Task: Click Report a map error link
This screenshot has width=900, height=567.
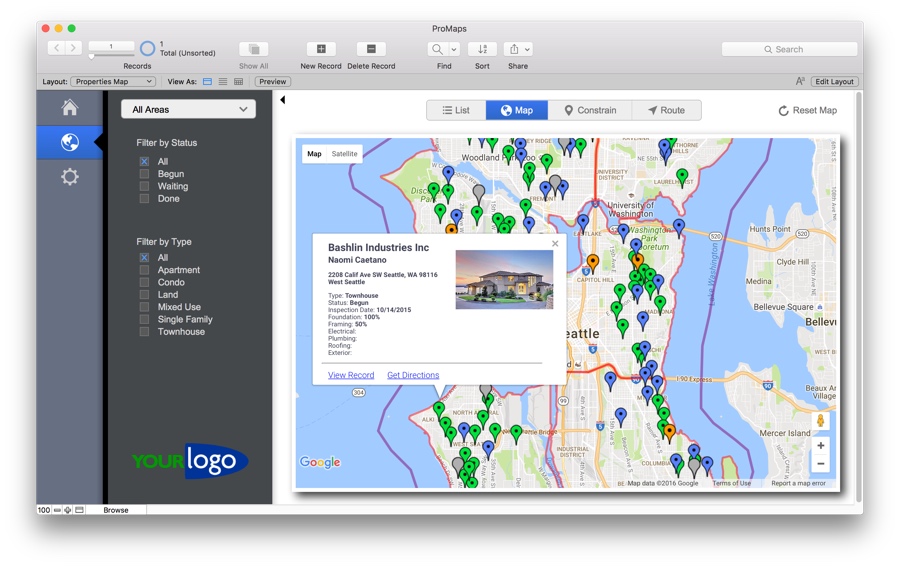Action: tap(798, 483)
